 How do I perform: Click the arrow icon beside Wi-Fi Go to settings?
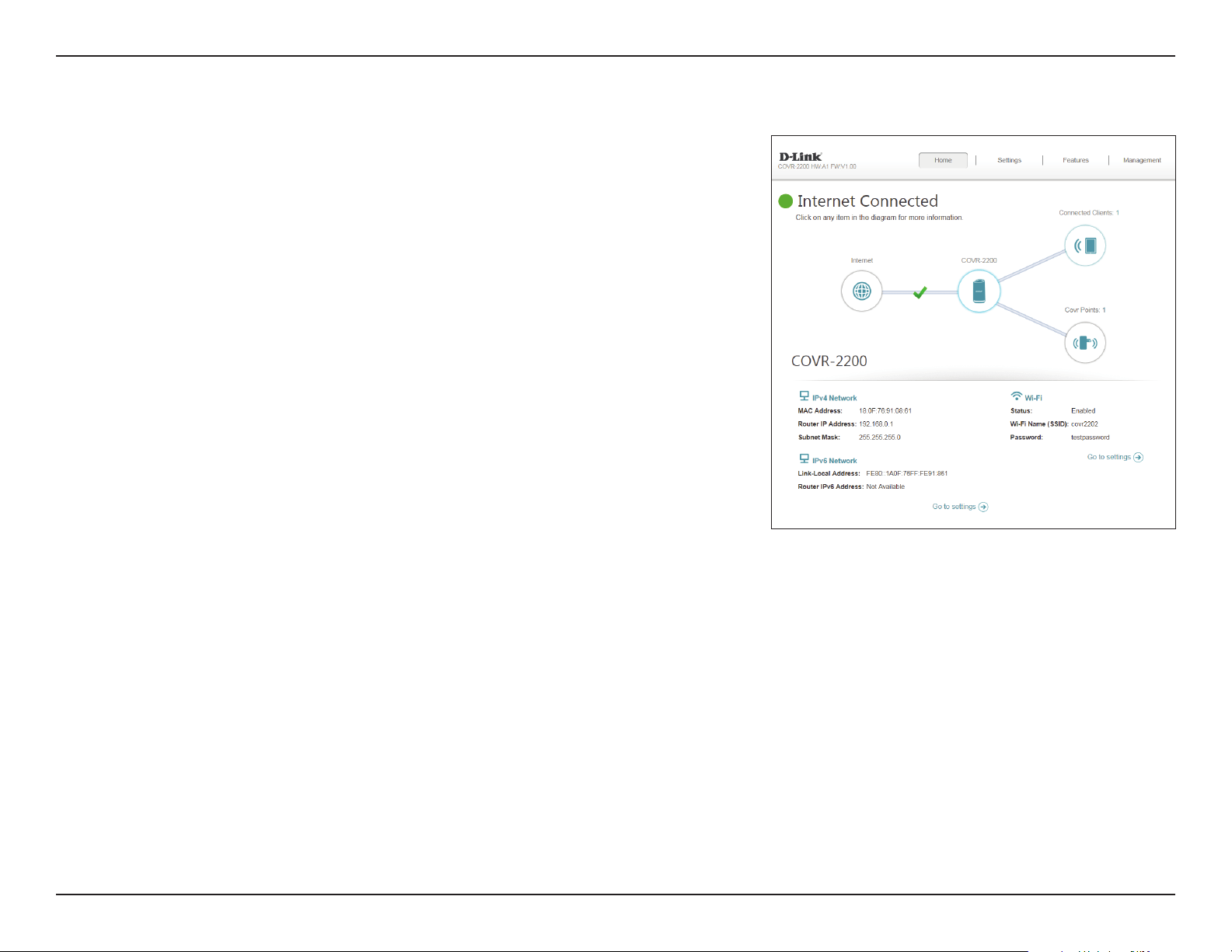[1139, 457]
